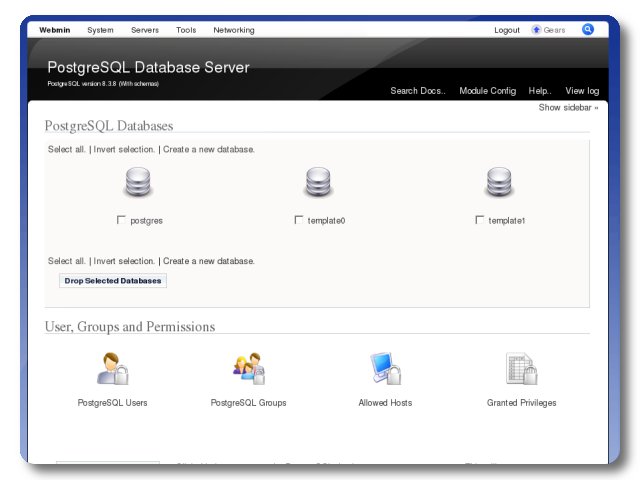Open the PostgreSQL Users icon
This screenshot has height=480, width=640.
(x=112, y=369)
